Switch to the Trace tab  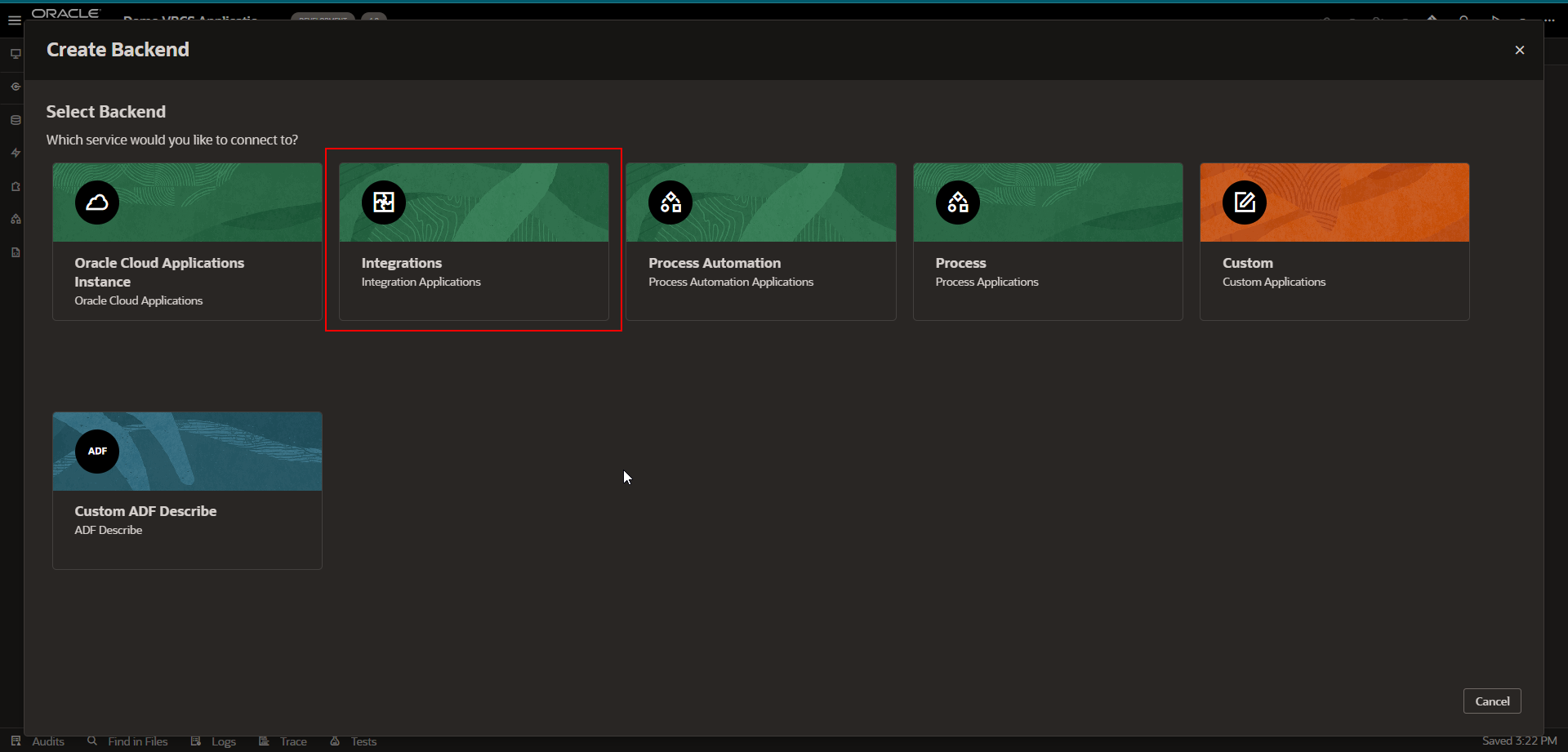point(283,741)
